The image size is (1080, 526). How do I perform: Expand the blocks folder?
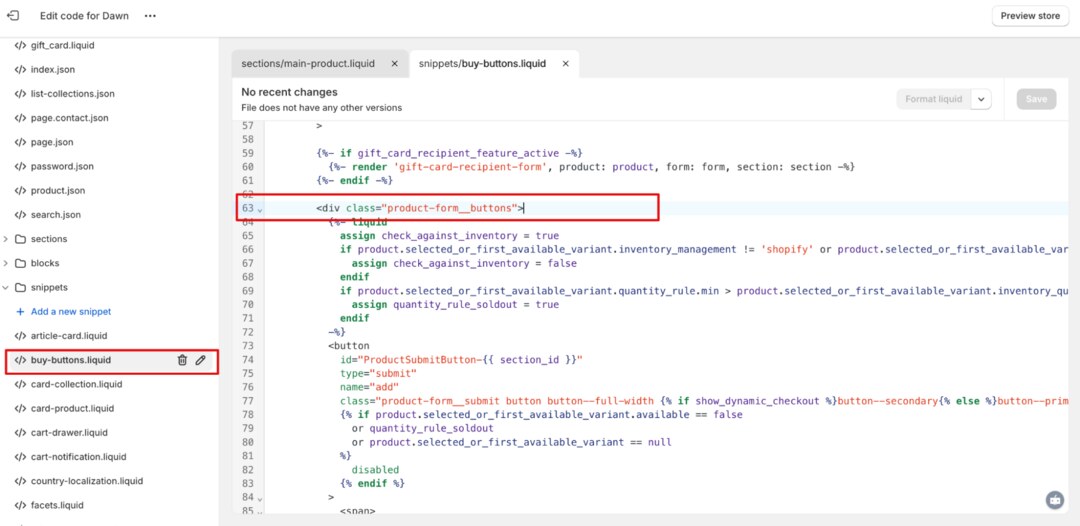pos(6,263)
